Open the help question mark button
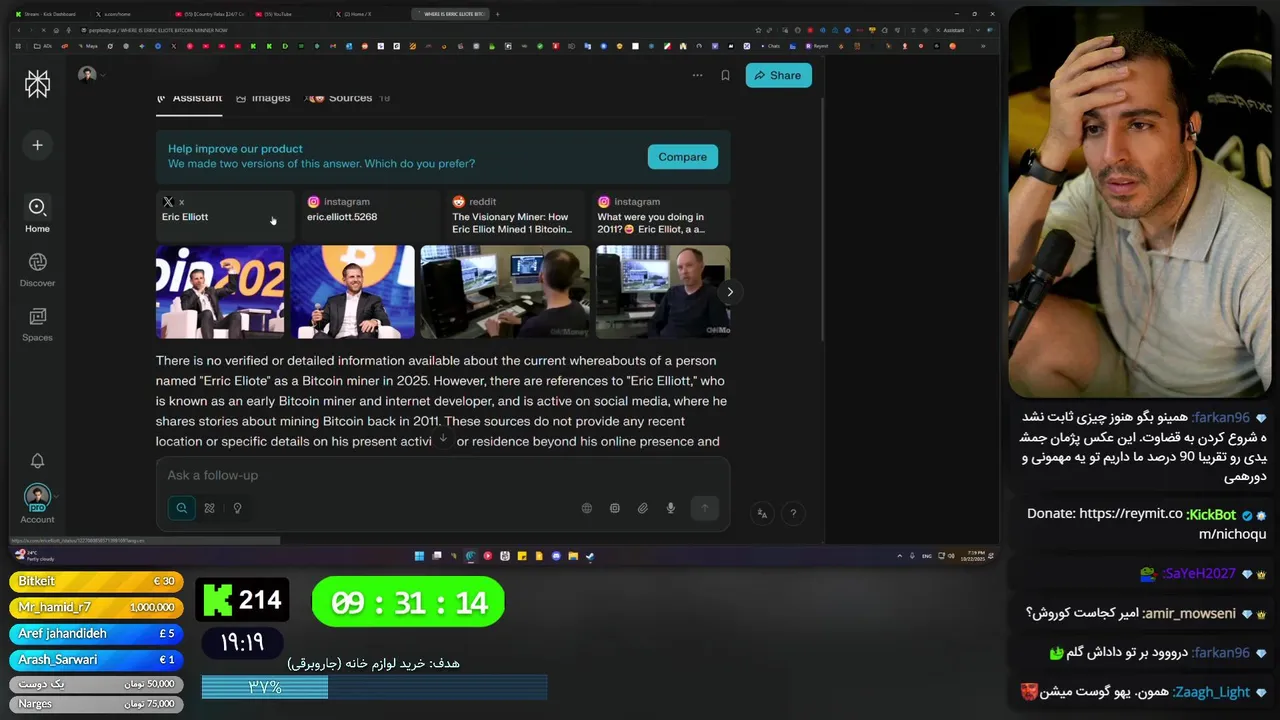Image resolution: width=1280 pixels, height=720 pixels. pyautogui.click(x=793, y=513)
